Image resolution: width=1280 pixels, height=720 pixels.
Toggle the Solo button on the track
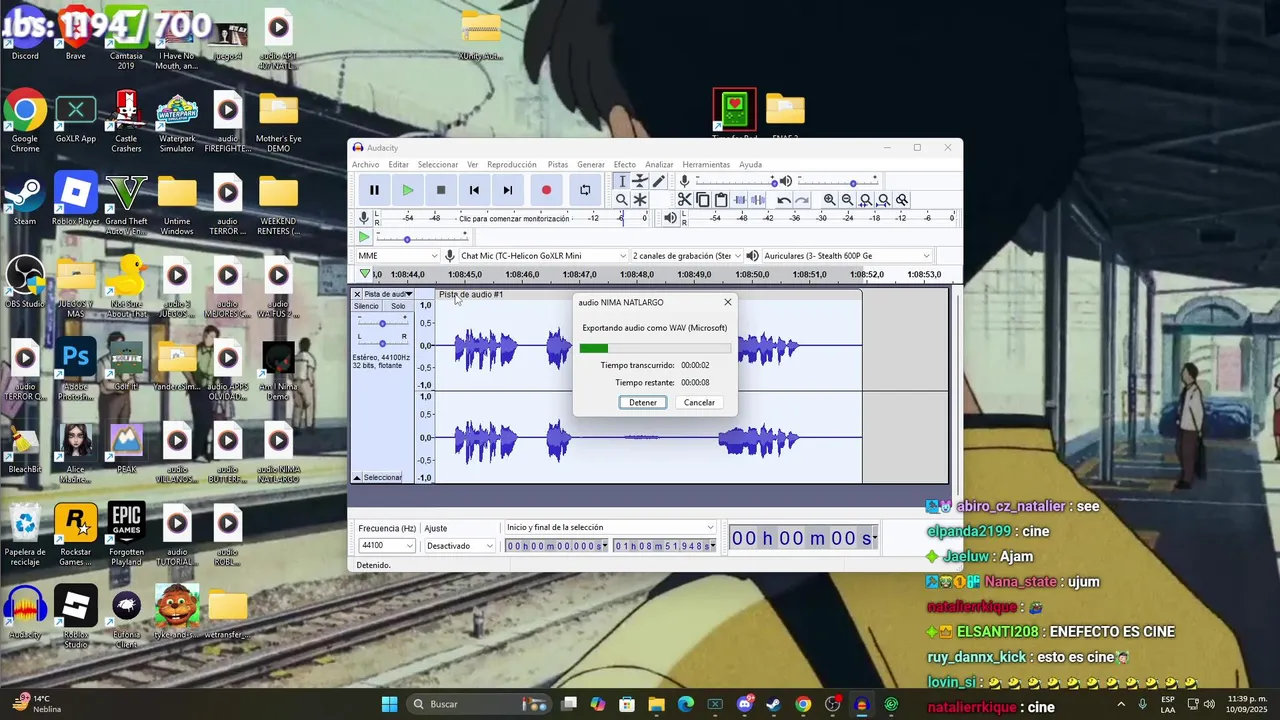coord(398,306)
